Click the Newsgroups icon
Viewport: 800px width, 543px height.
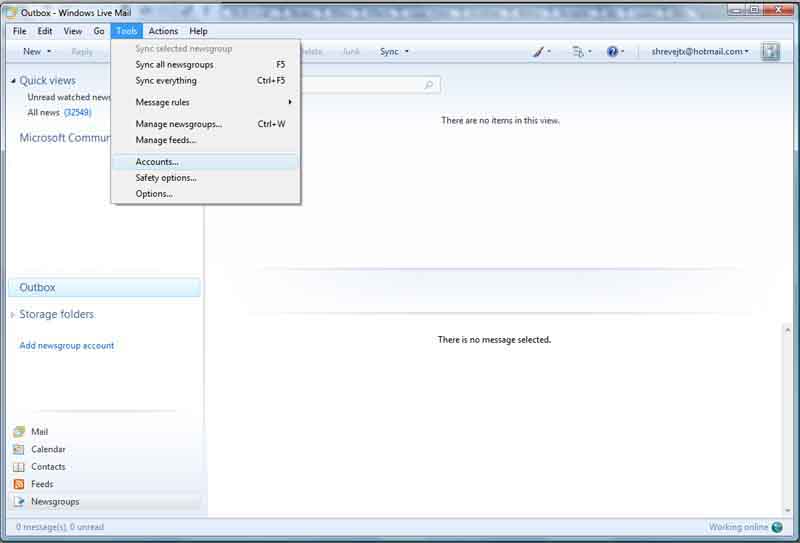pos(19,501)
